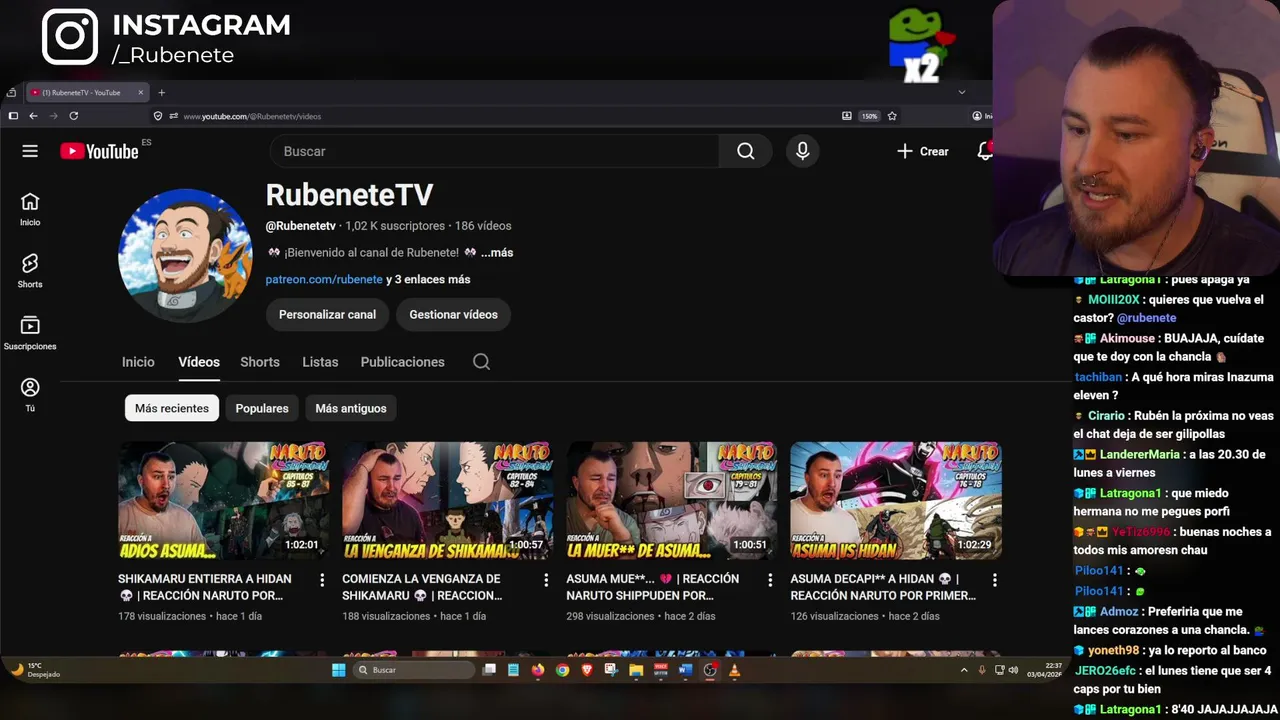Switch to the Vídeos channel tab
Viewport: 1280px width, 720px height.
coord(199,362)
